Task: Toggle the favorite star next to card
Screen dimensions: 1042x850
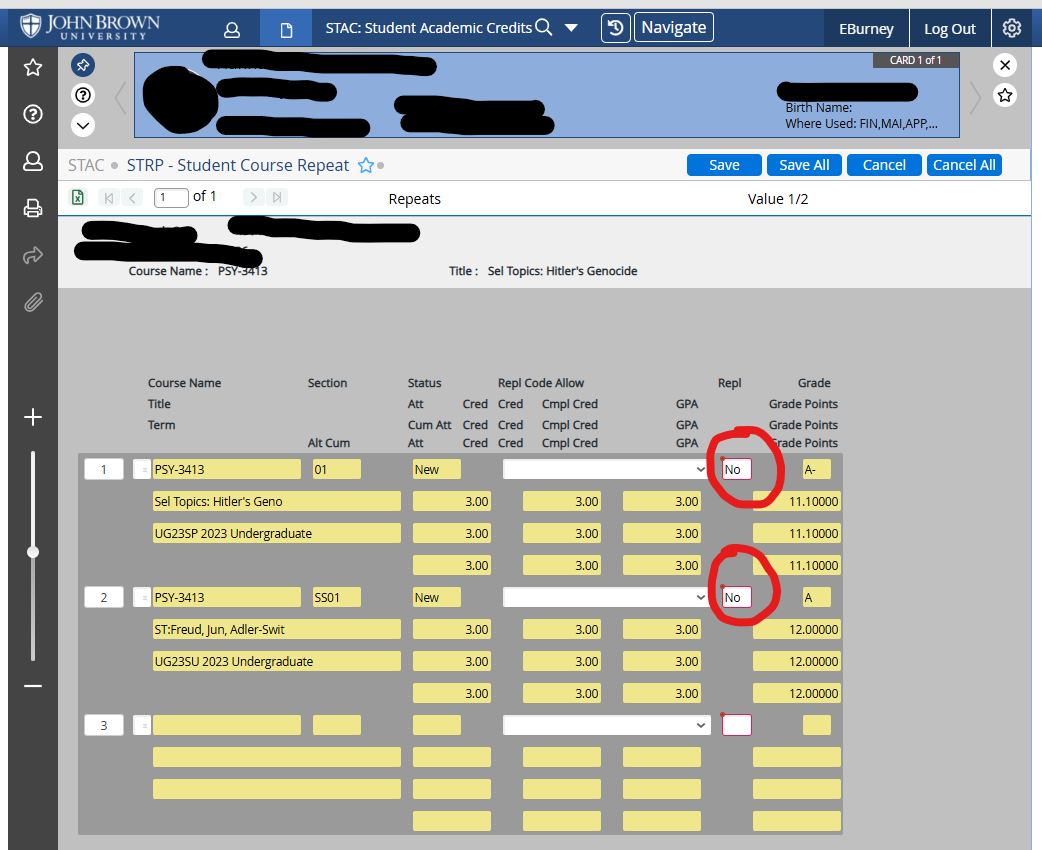Action: (x=1005, y=95)
